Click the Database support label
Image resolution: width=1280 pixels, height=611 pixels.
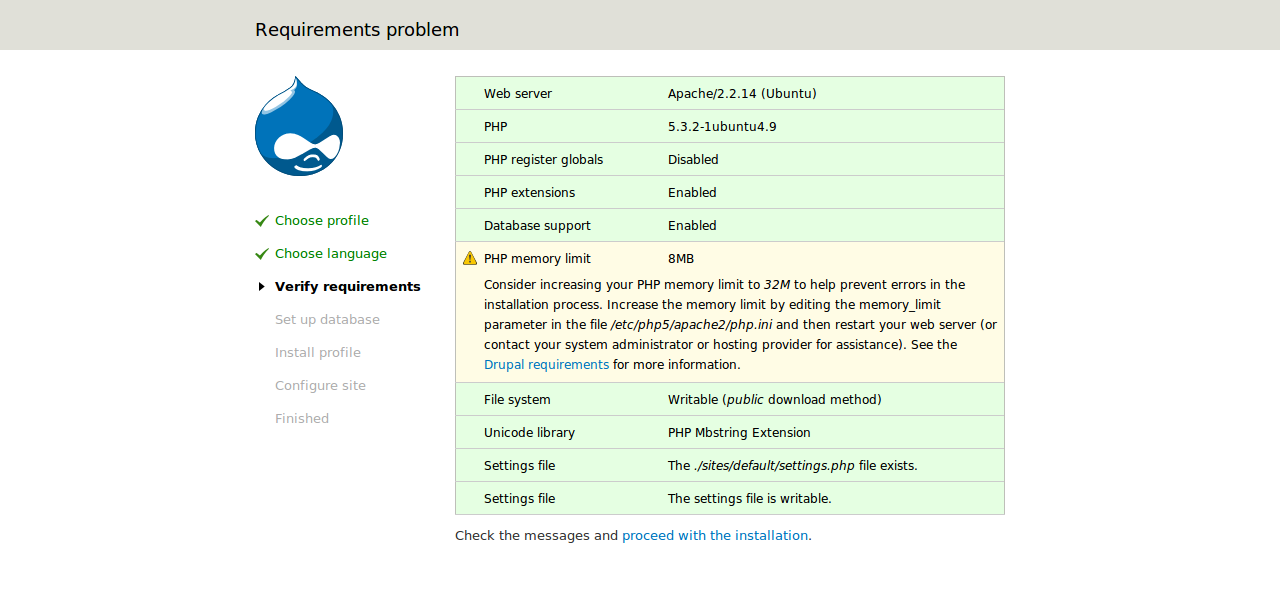[x=537, y=226]
